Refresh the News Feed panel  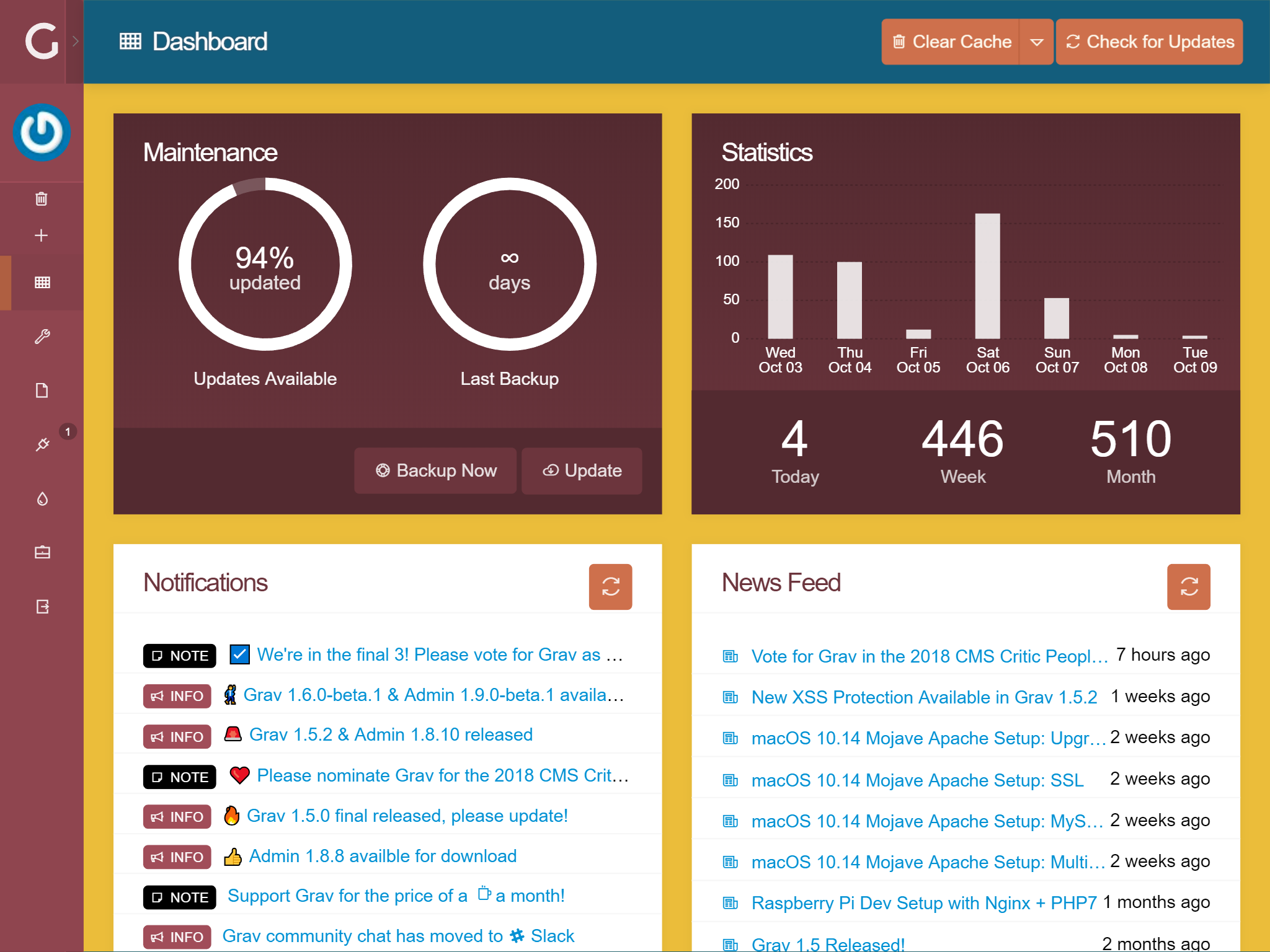click(1188, 586)
